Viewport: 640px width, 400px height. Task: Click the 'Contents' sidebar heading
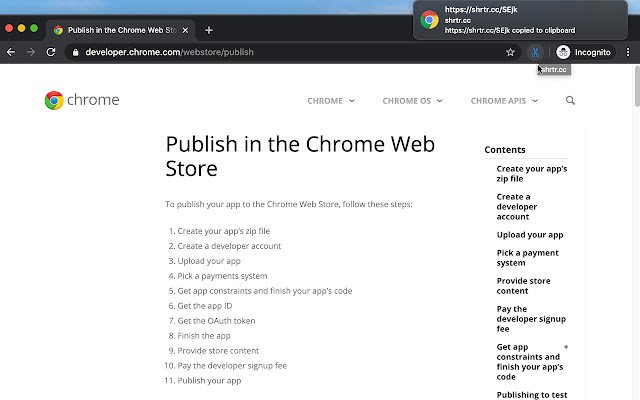click(x=504, y=150)
